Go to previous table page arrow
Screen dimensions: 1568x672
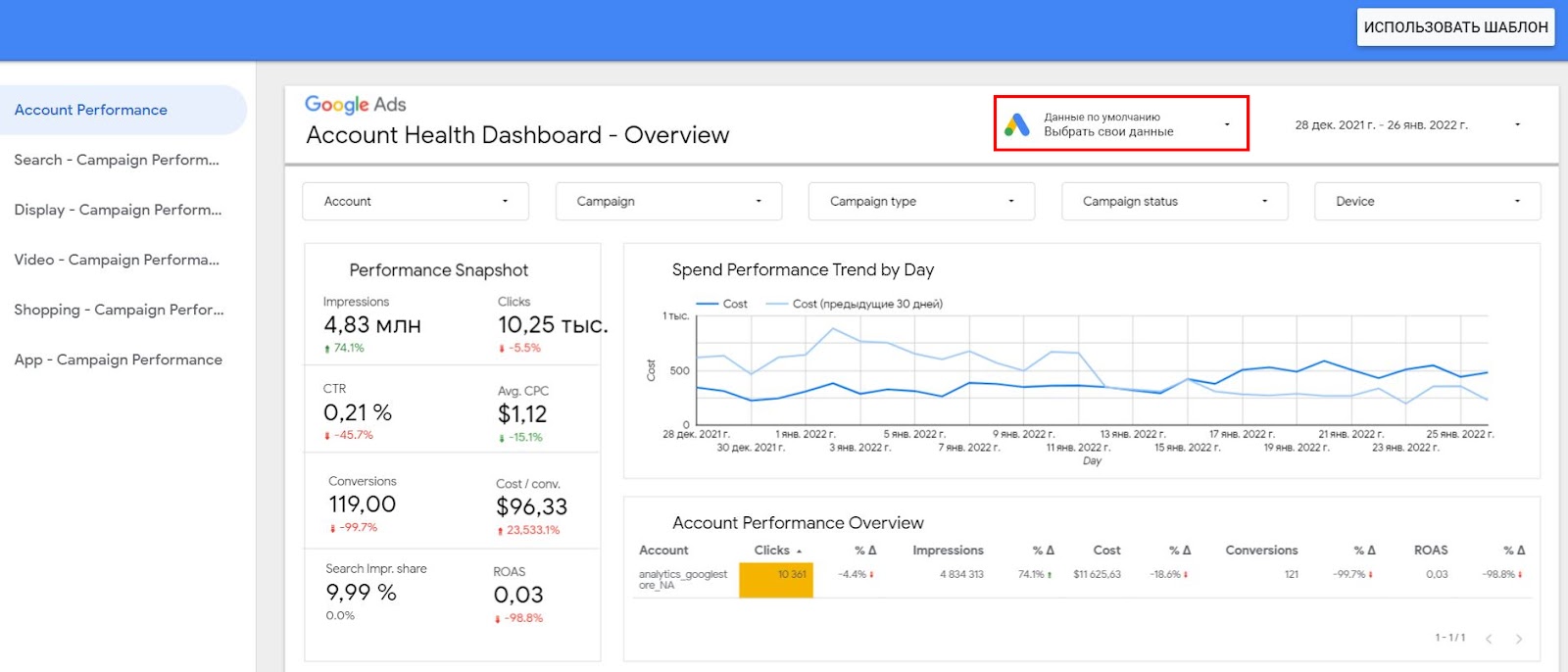point(1489,639)
